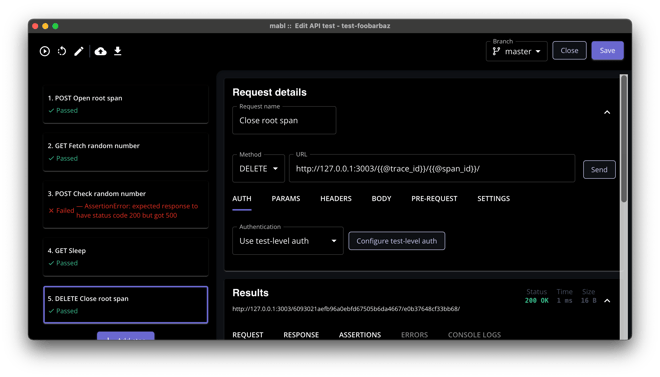
Task: Click the cloud upload icon
Action: pyautogui.click(x=100, y=51)
